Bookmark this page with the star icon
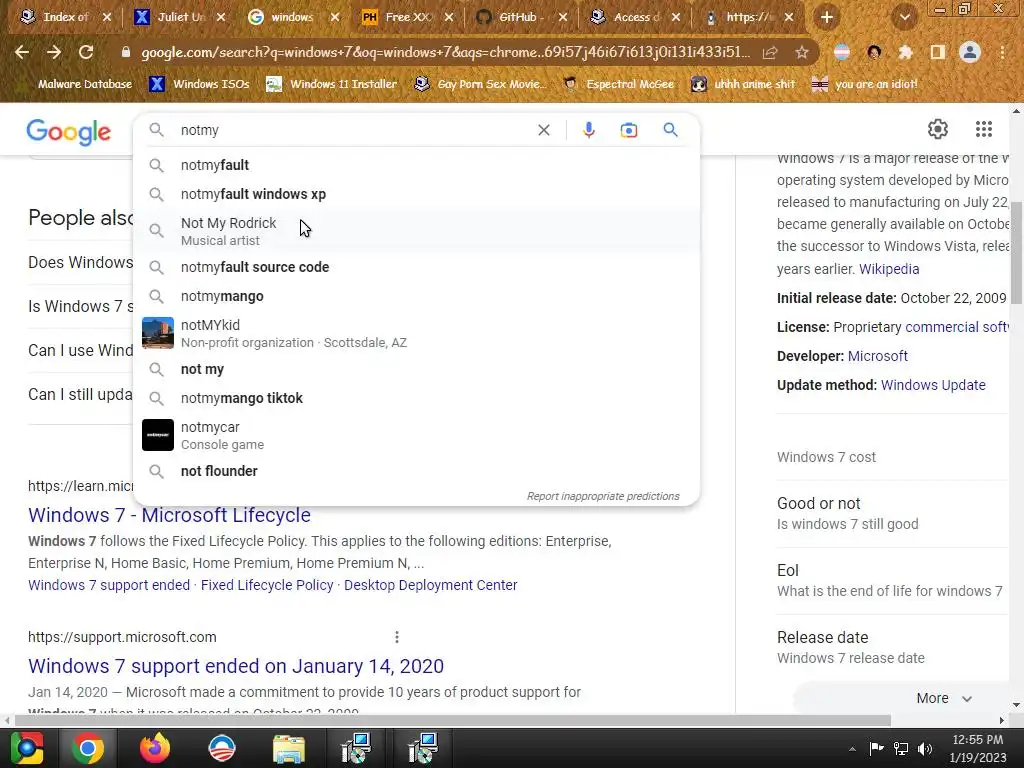Viewport: 1024px width, 768px height. (802, 52)
